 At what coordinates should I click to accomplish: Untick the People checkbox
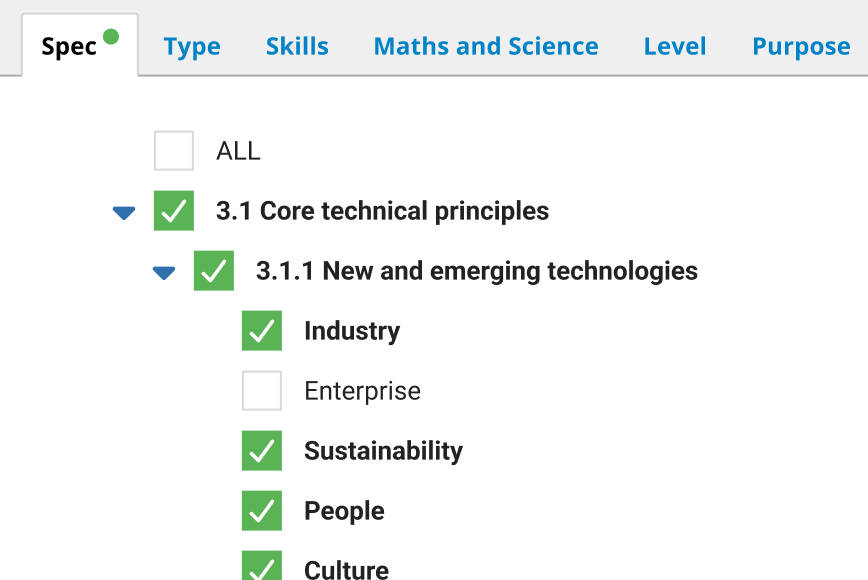click(262, 511)
